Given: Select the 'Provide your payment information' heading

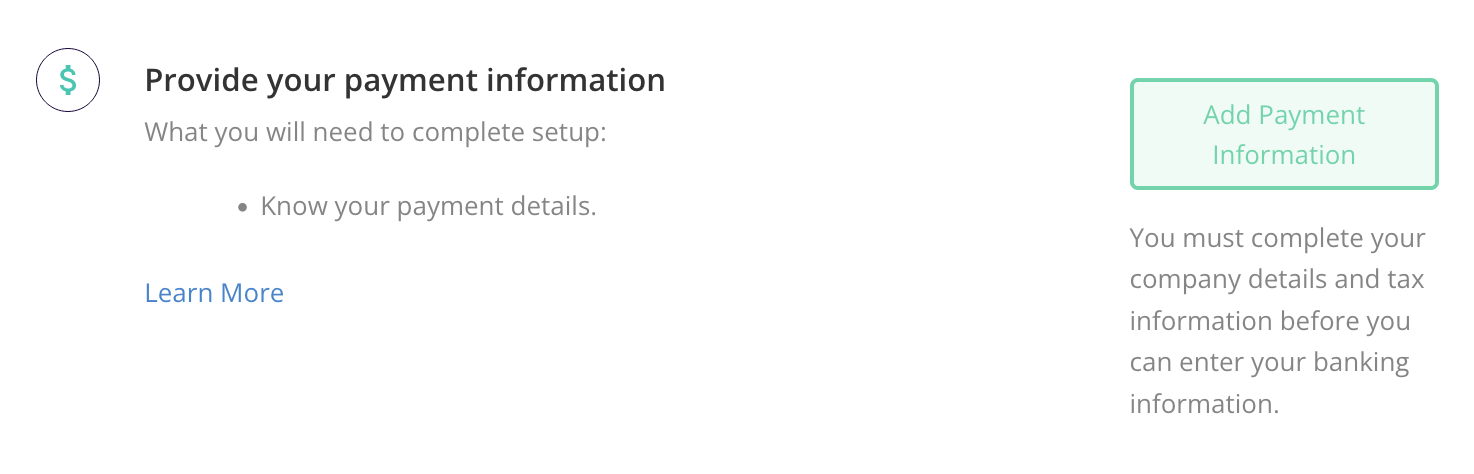Looking at the screenshot, I should point(405,81).
